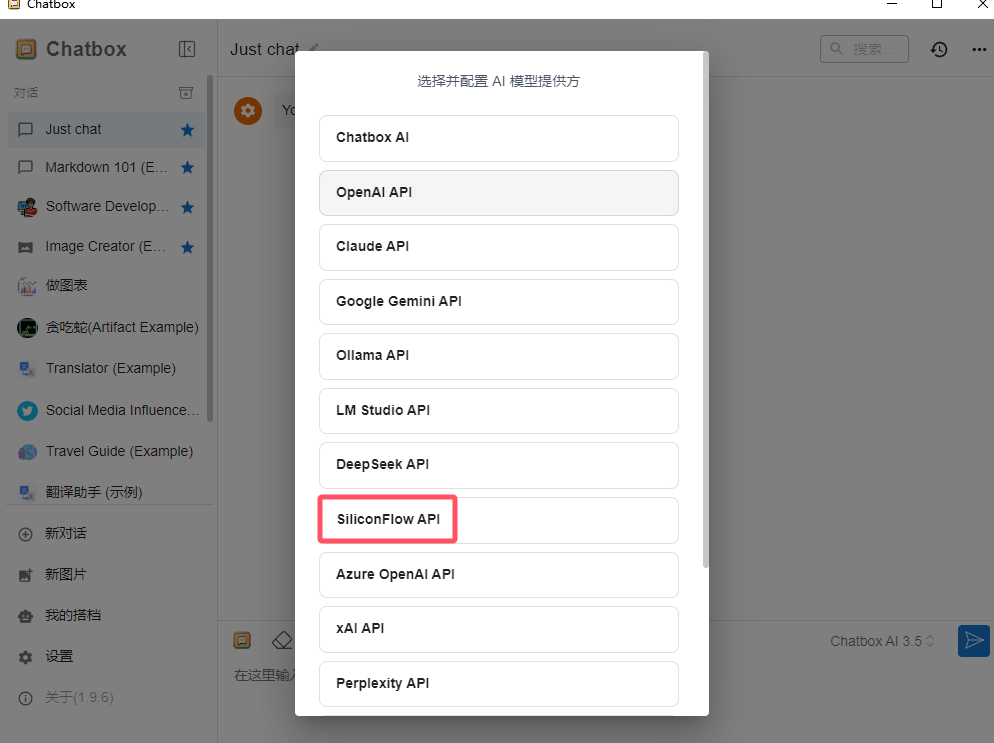
Task: Toggle star on Markdown 101 conversation
Action: click(x=187, y=167)
